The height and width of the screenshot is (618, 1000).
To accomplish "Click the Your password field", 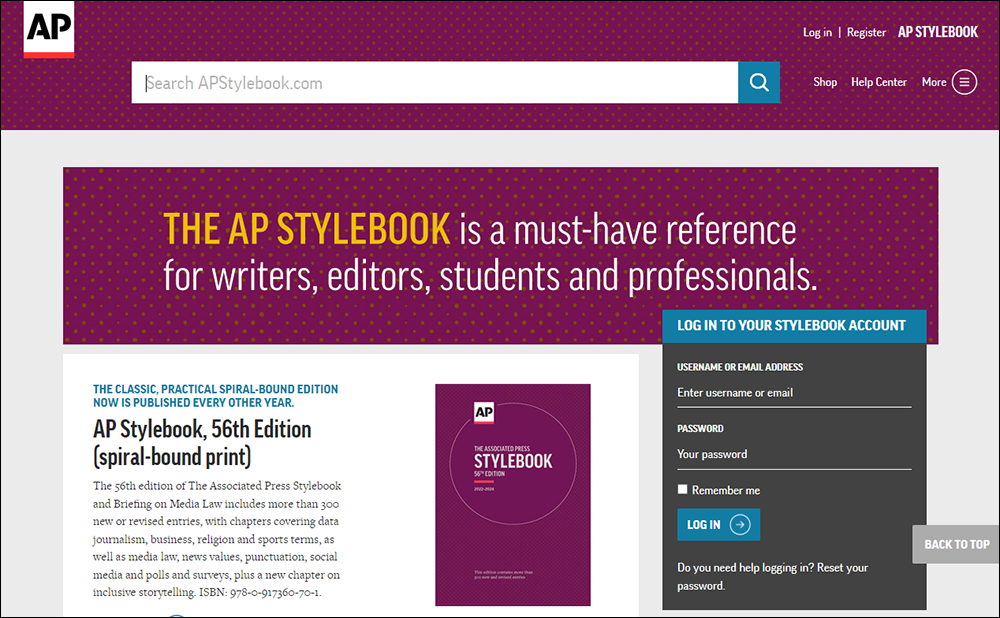I will (x=794, y=454).
